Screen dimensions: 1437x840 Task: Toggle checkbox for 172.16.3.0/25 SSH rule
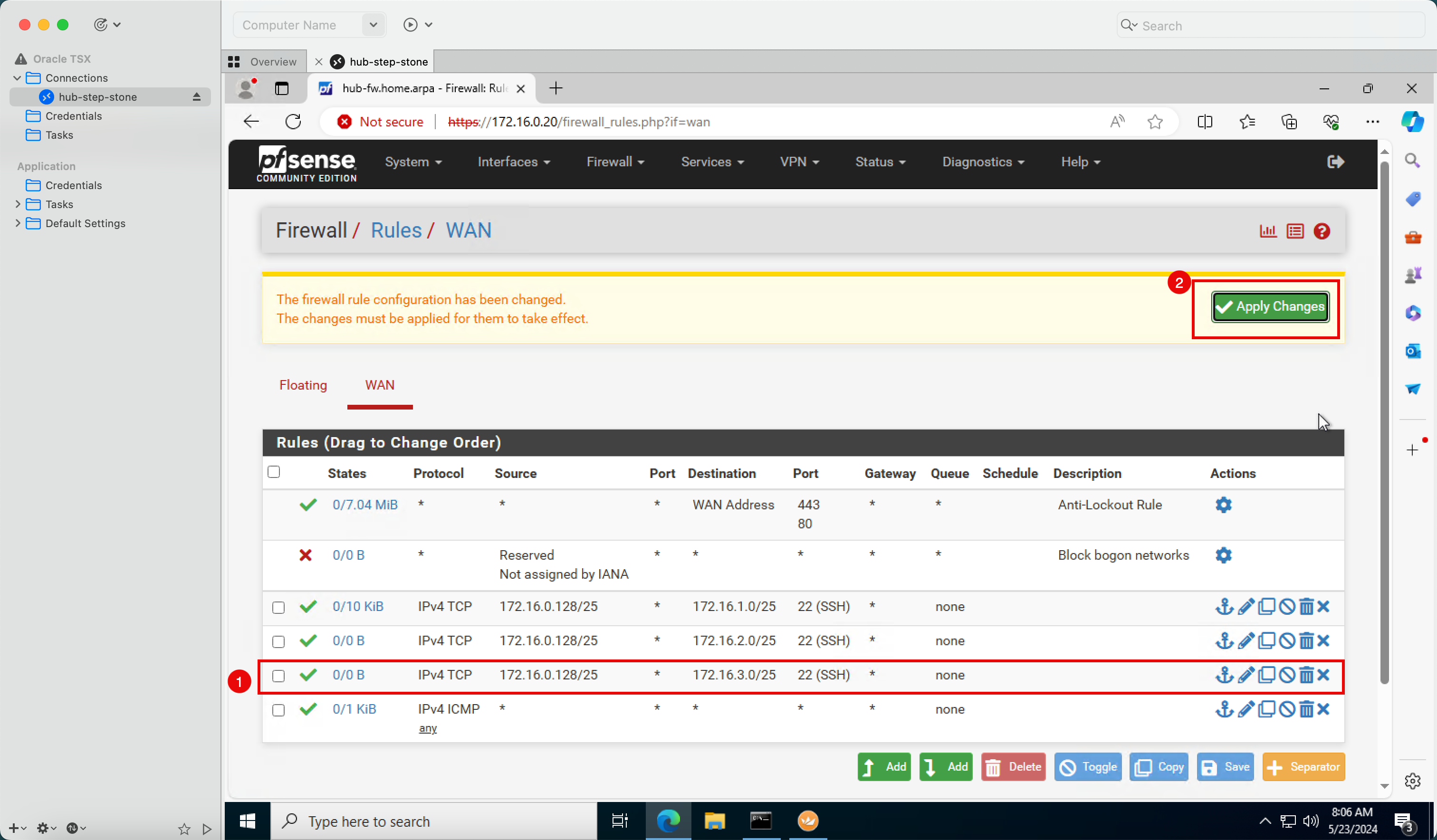(x=278, y=674)
